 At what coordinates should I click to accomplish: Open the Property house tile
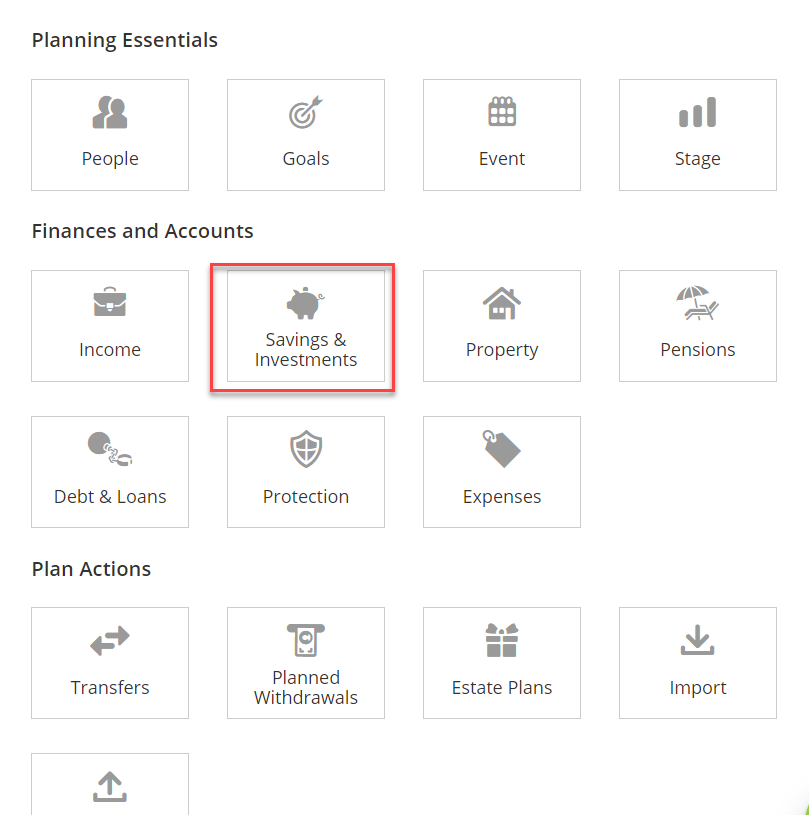click(x=502, y=326)
